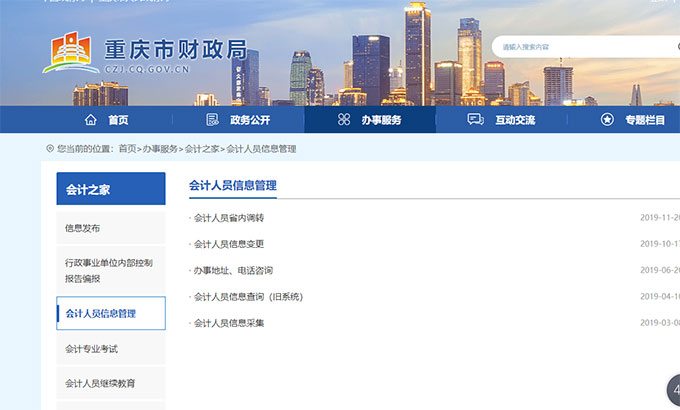Open 会计人员信息查询 (旧系统) link

coord(248,297)
